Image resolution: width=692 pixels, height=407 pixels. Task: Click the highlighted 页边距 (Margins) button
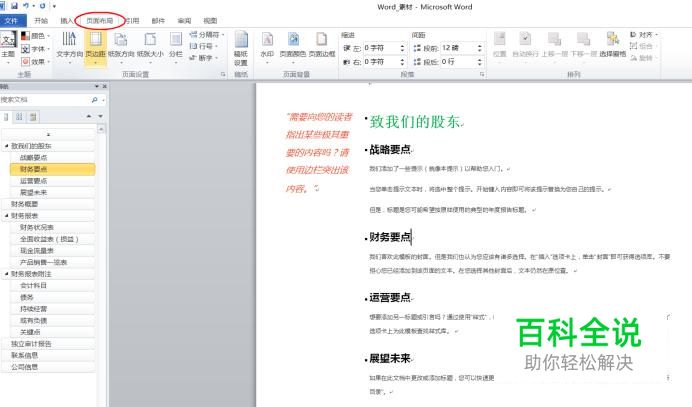click(95, 48)
